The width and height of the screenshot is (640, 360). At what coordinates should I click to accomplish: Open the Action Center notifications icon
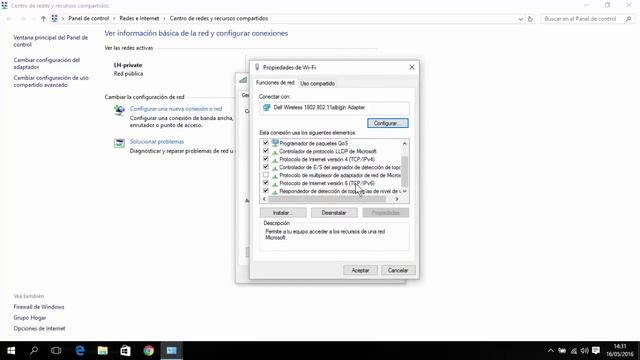coord(596,351)
